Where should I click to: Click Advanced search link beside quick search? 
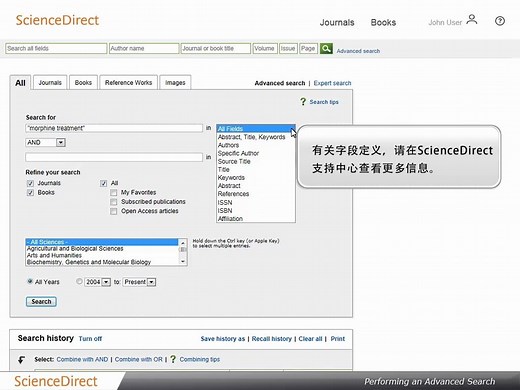click(x=358, y=51)
